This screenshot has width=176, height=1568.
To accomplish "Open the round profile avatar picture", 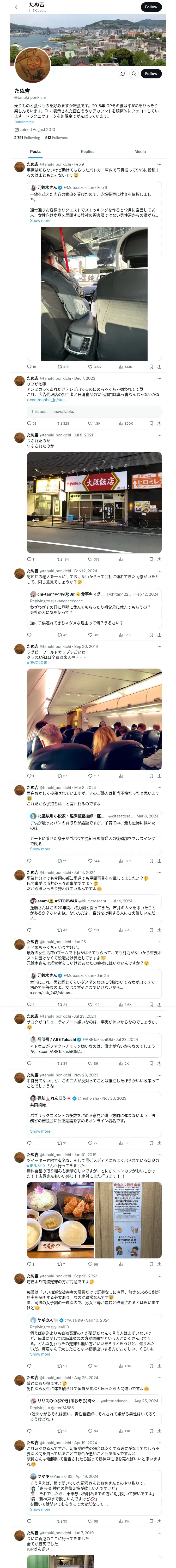I will coord(33,65).
